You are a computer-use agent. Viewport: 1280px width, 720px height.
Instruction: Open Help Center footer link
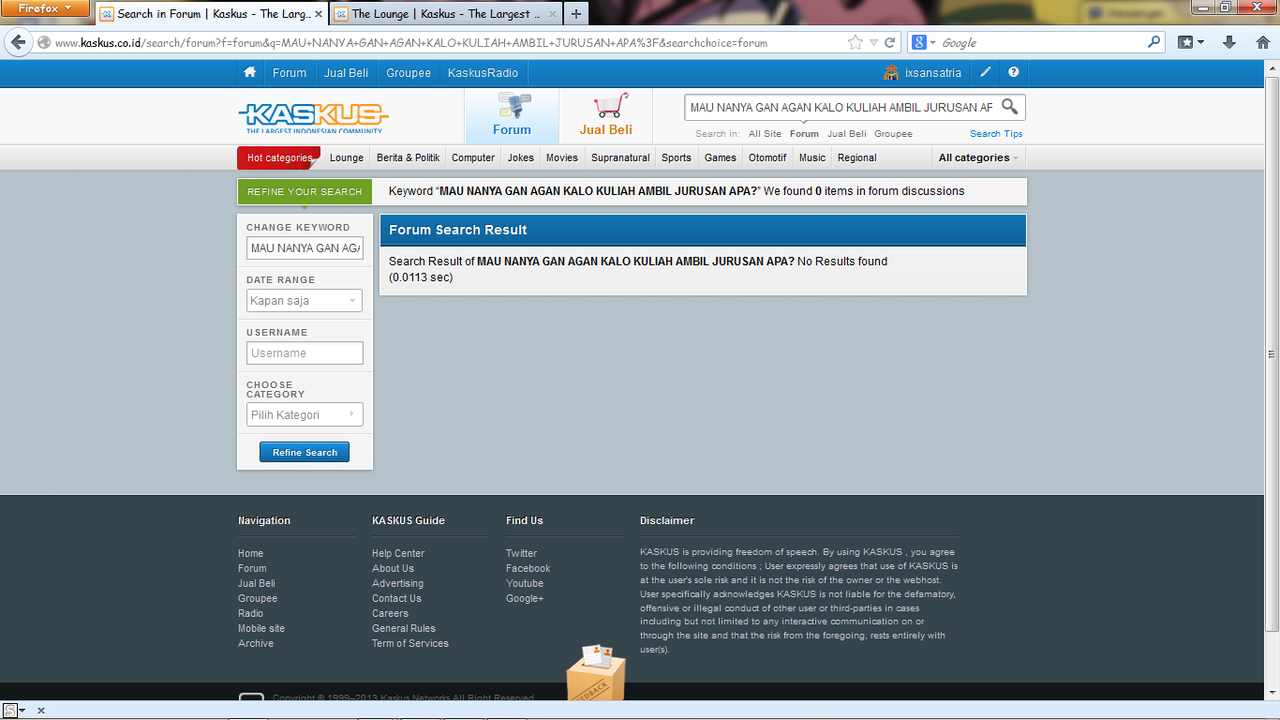[x=398, y=553]
